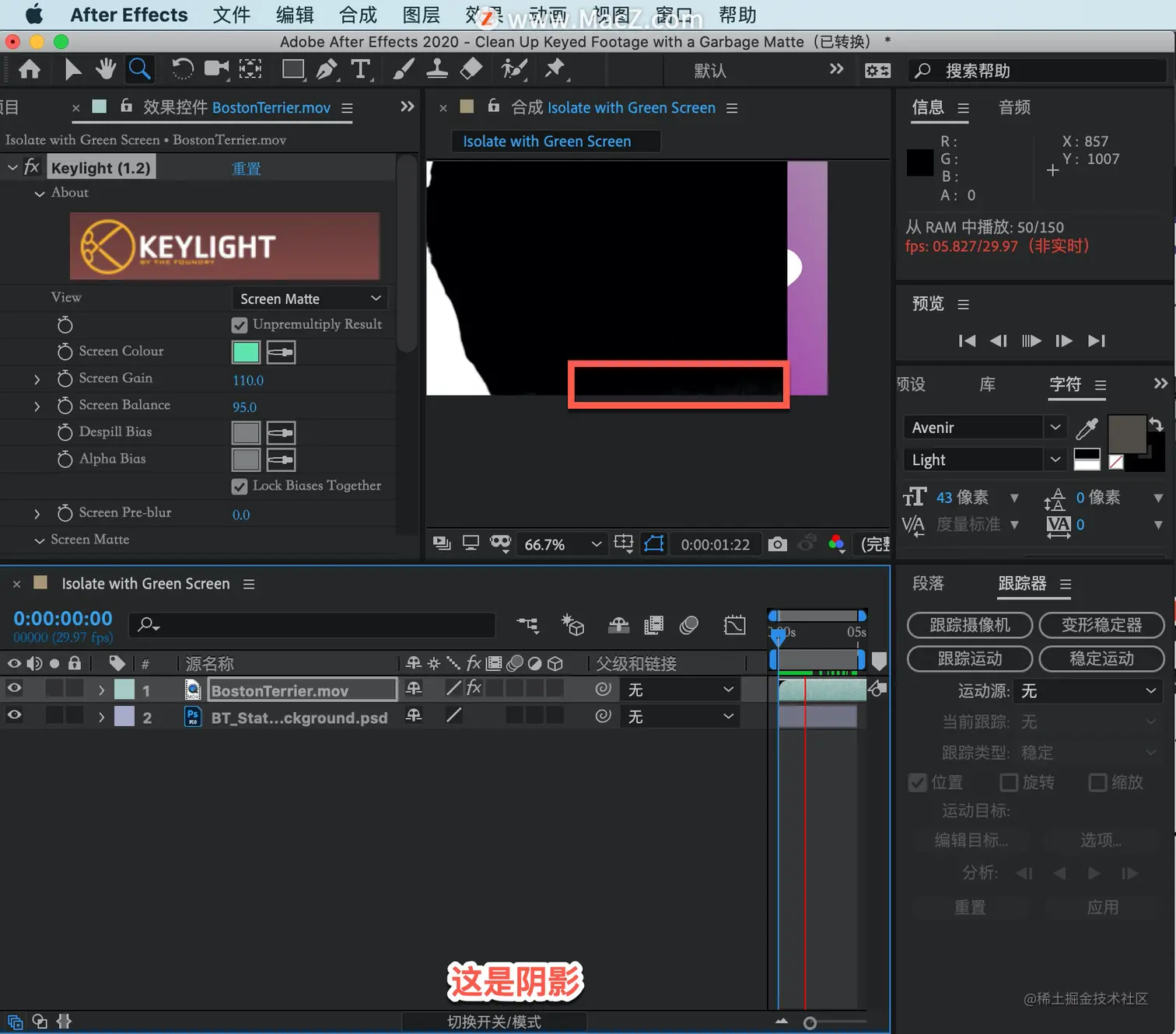Select the Hand tool
This screenshot has height=1034, width=1176.
coord(106,69)
